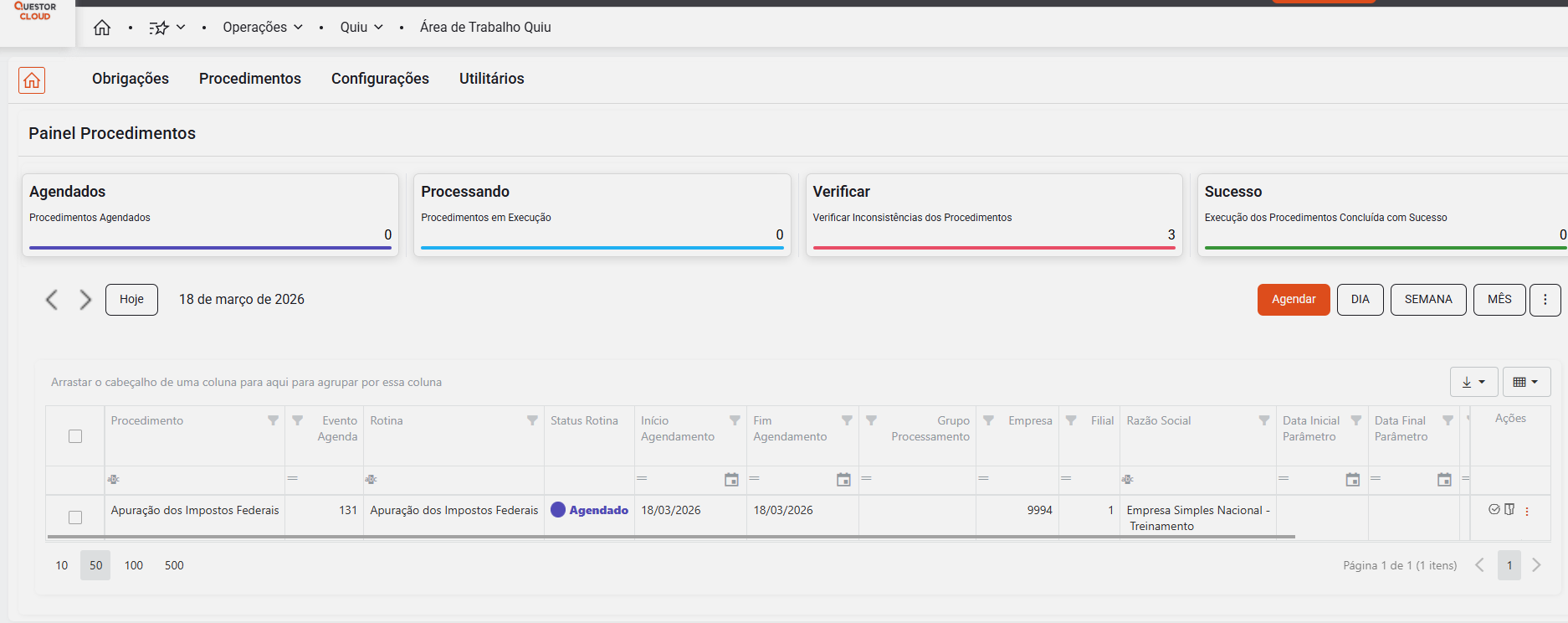Open the Procedimentos menu
This screenshot has height=623, width=1568.
[249, 79]
